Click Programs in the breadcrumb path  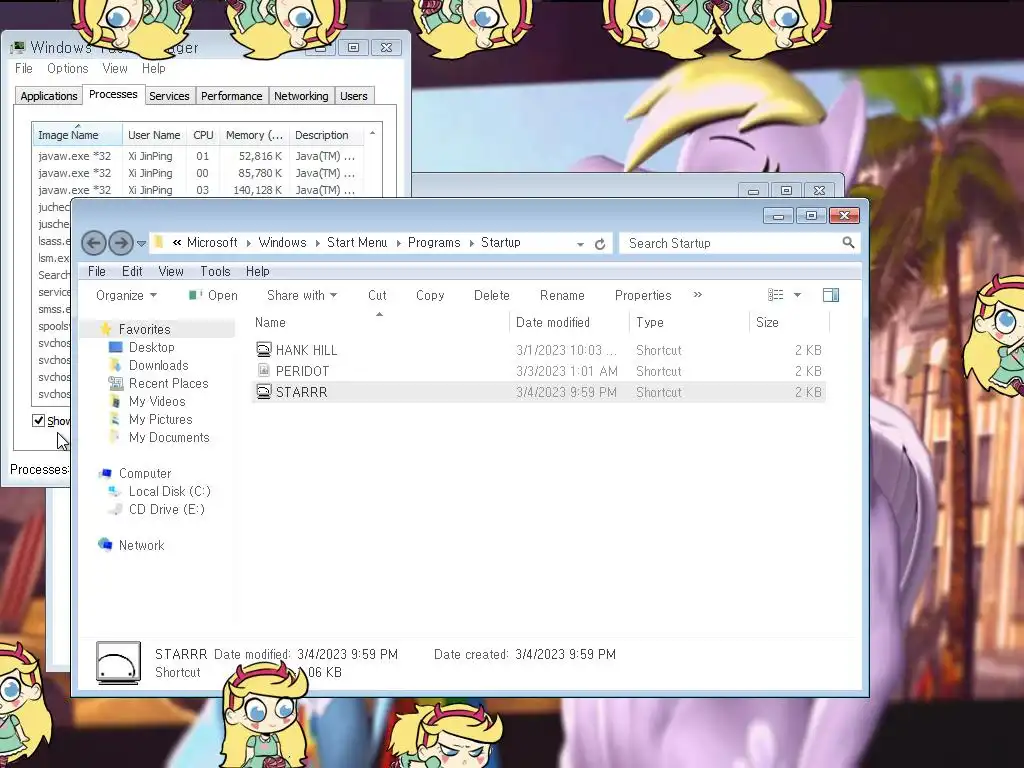pyautogui.click(x=434, y=242)
